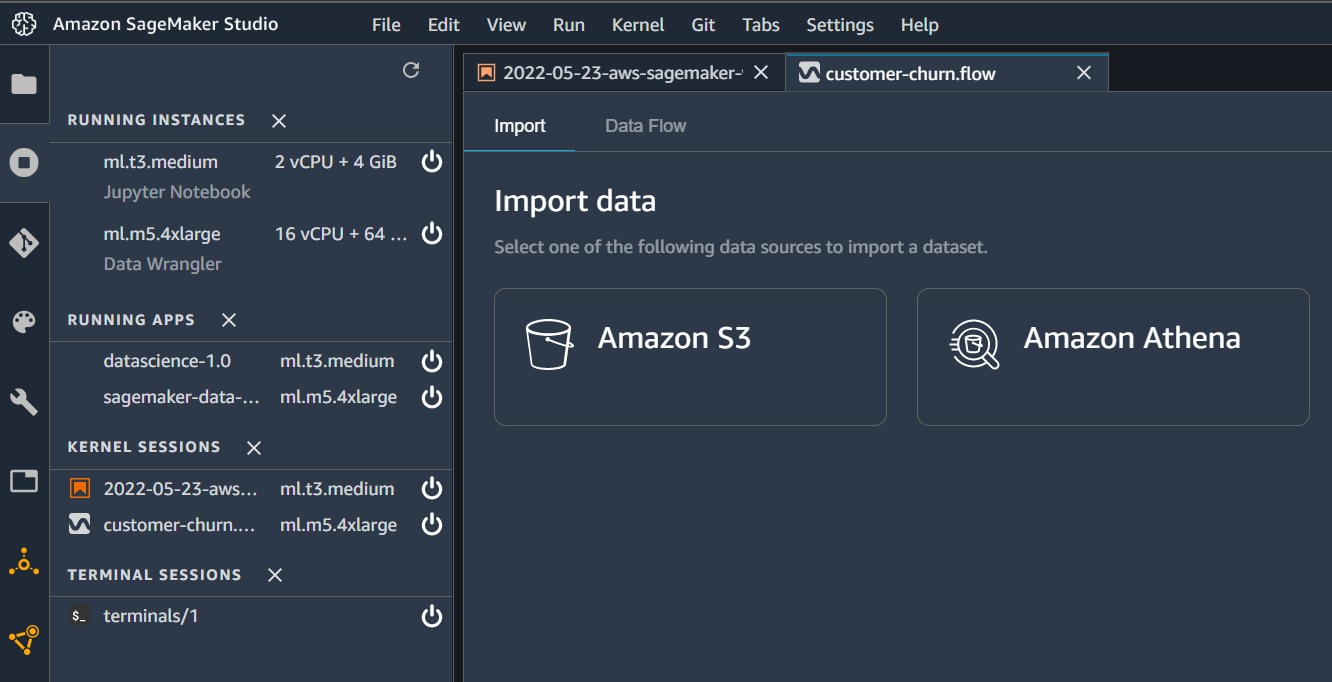The width and height of the screenshot is (1332, 682).
Task: Shut down all terminal sessions with X
Action: [275, 575]
